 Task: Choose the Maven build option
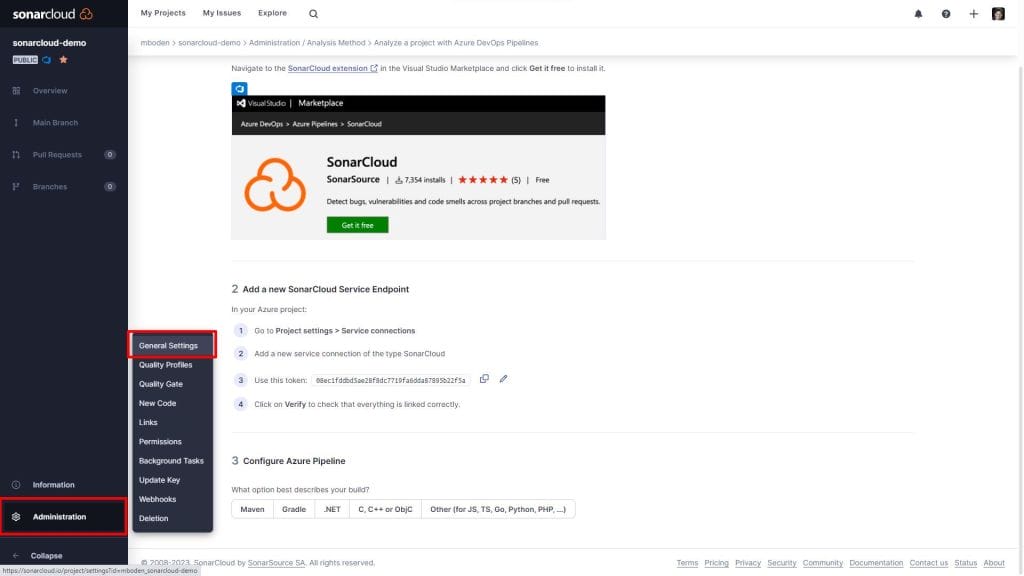pyautogui.click(x=252, y=509)
